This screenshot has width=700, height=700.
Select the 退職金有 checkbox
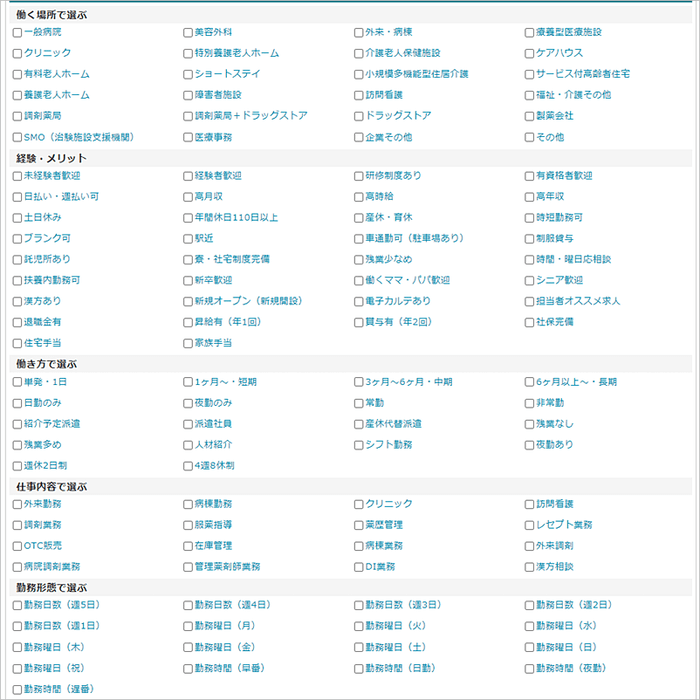17,322
